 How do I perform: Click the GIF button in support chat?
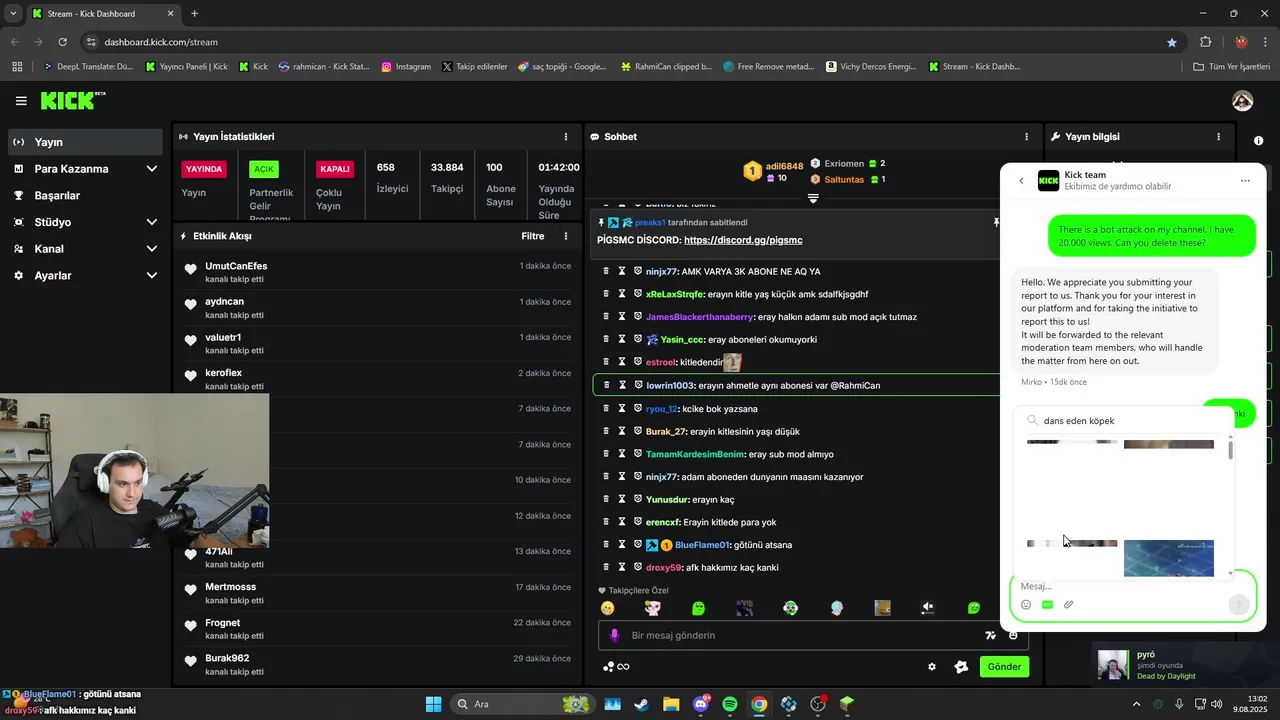coord(1047,605)
